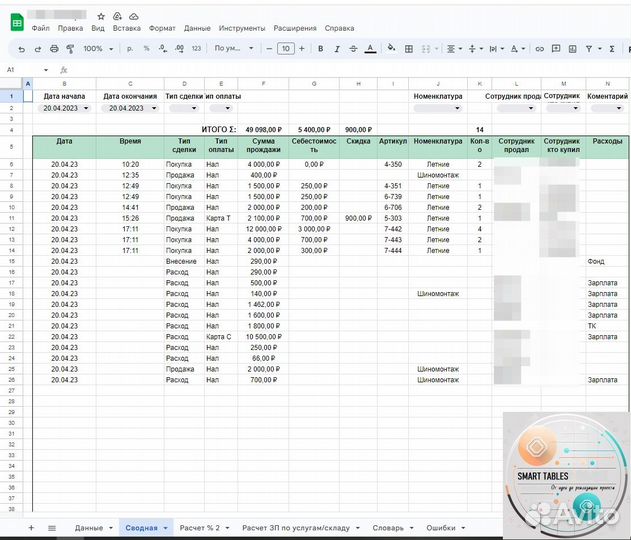Check the cloud save status icon
Image resolution: width=631 pixels, height=540 pixels.
coord(134,16)
